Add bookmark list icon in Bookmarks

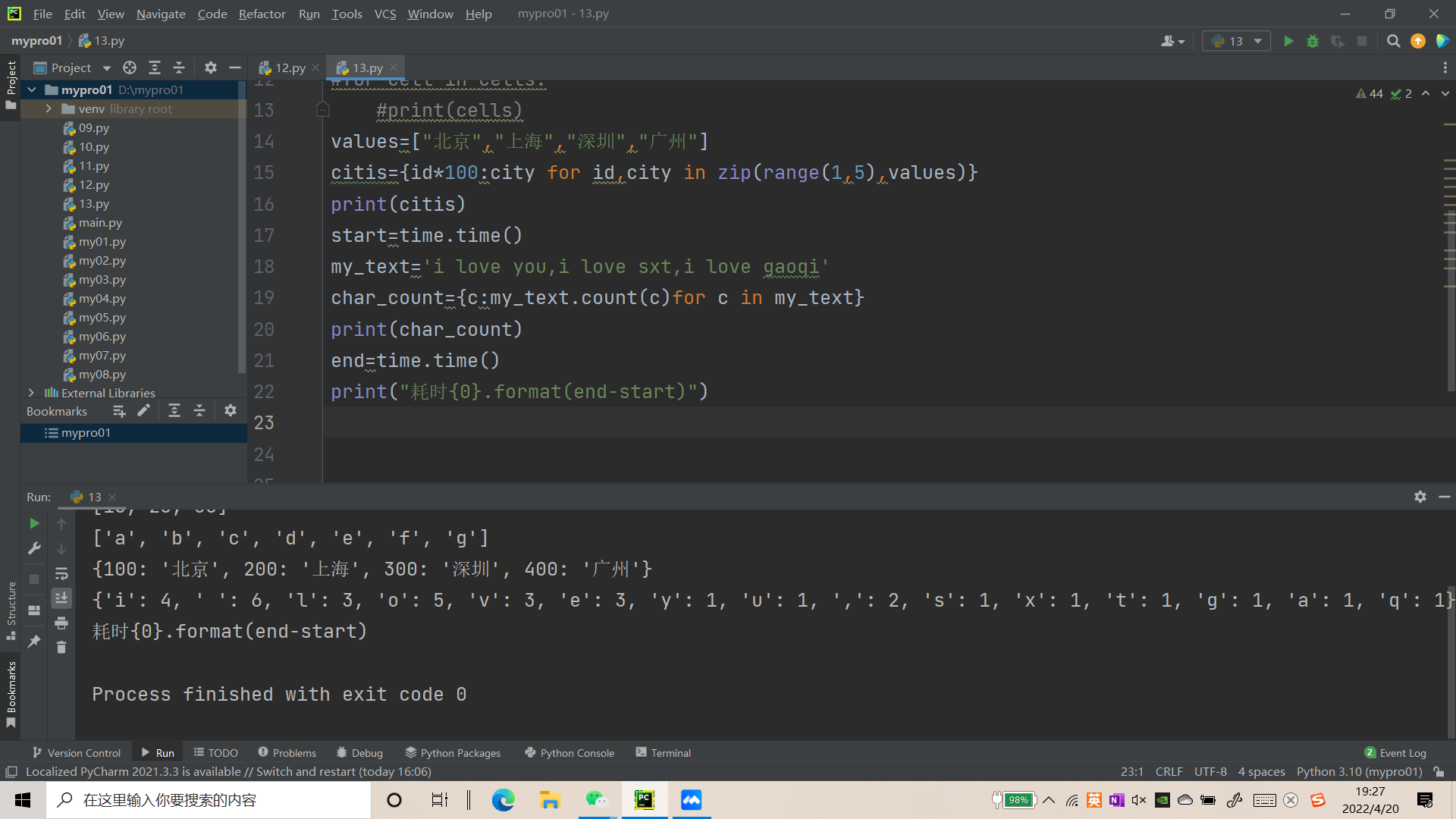(119, 411)
